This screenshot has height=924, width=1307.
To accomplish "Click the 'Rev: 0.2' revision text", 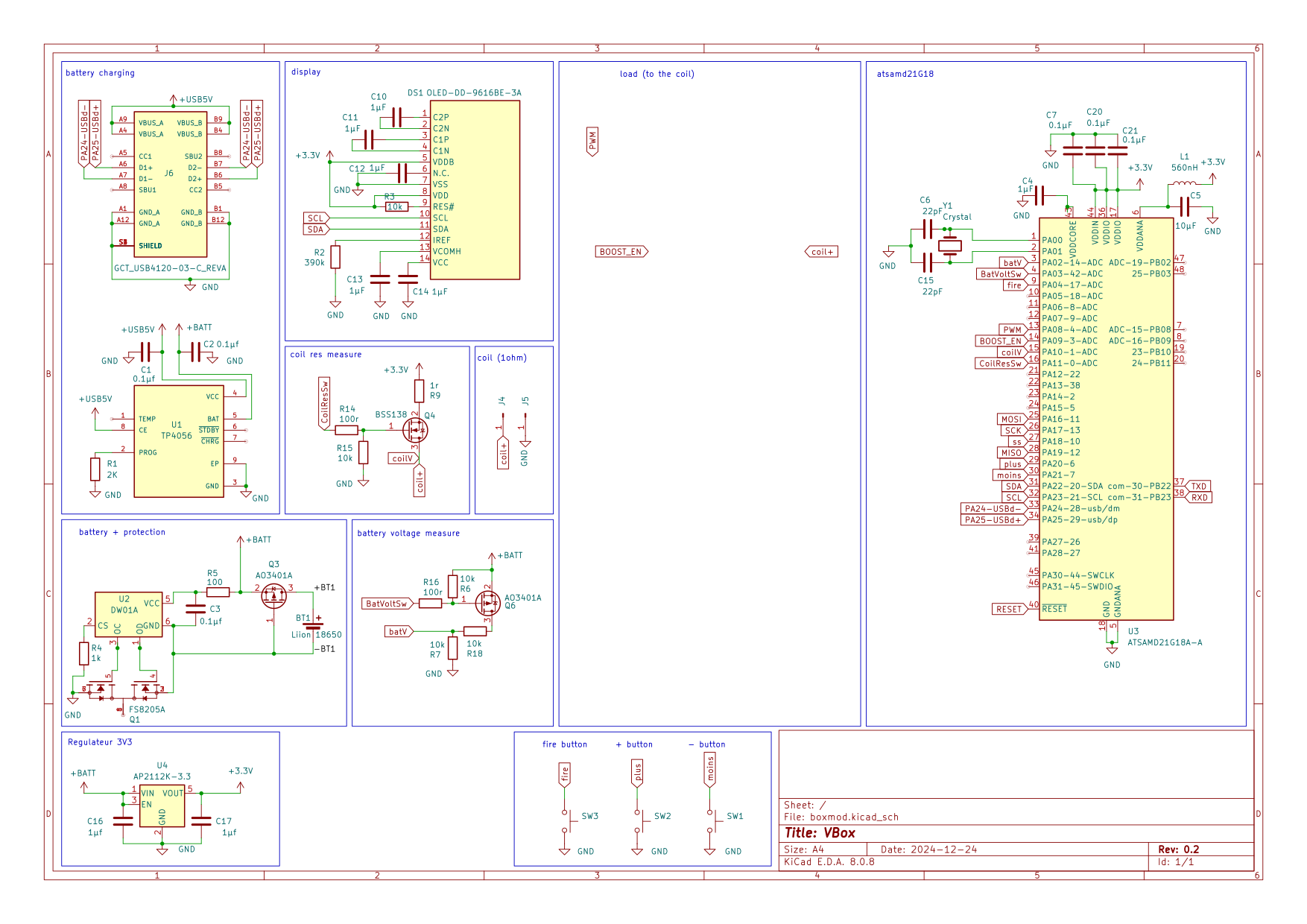I will click(1179, 849).
